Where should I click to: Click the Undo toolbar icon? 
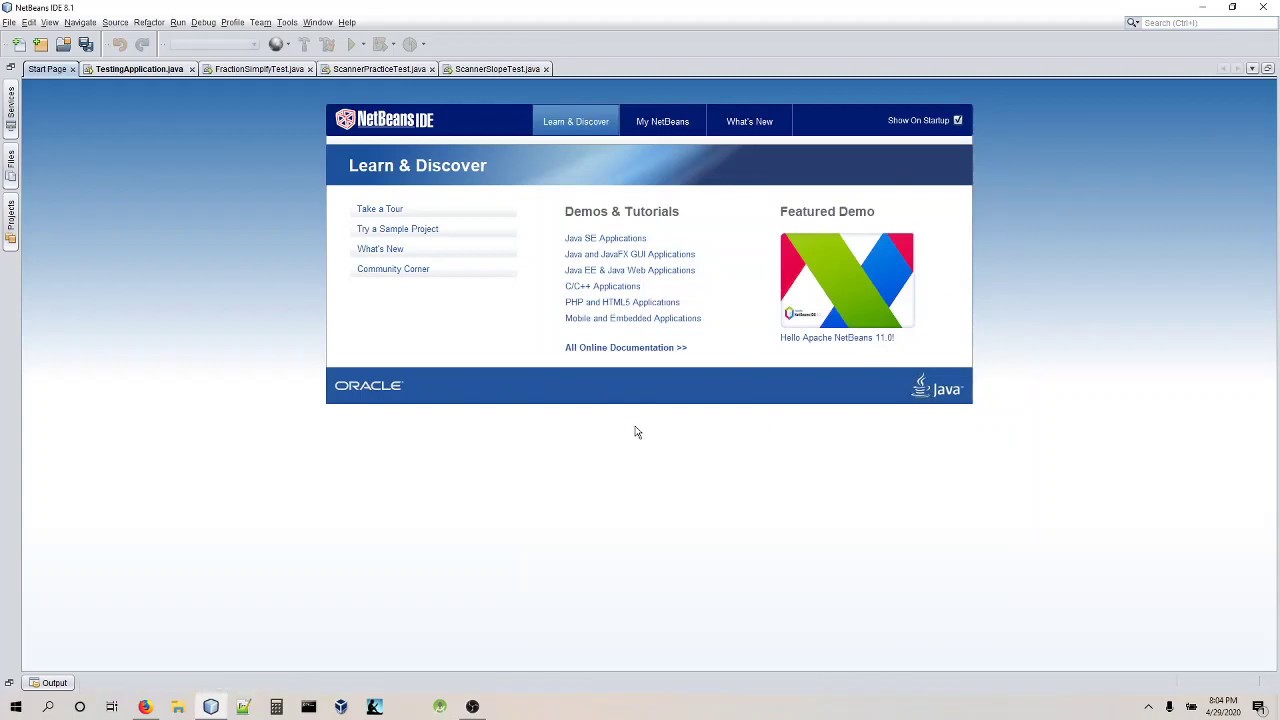click(x=119, y=44)
